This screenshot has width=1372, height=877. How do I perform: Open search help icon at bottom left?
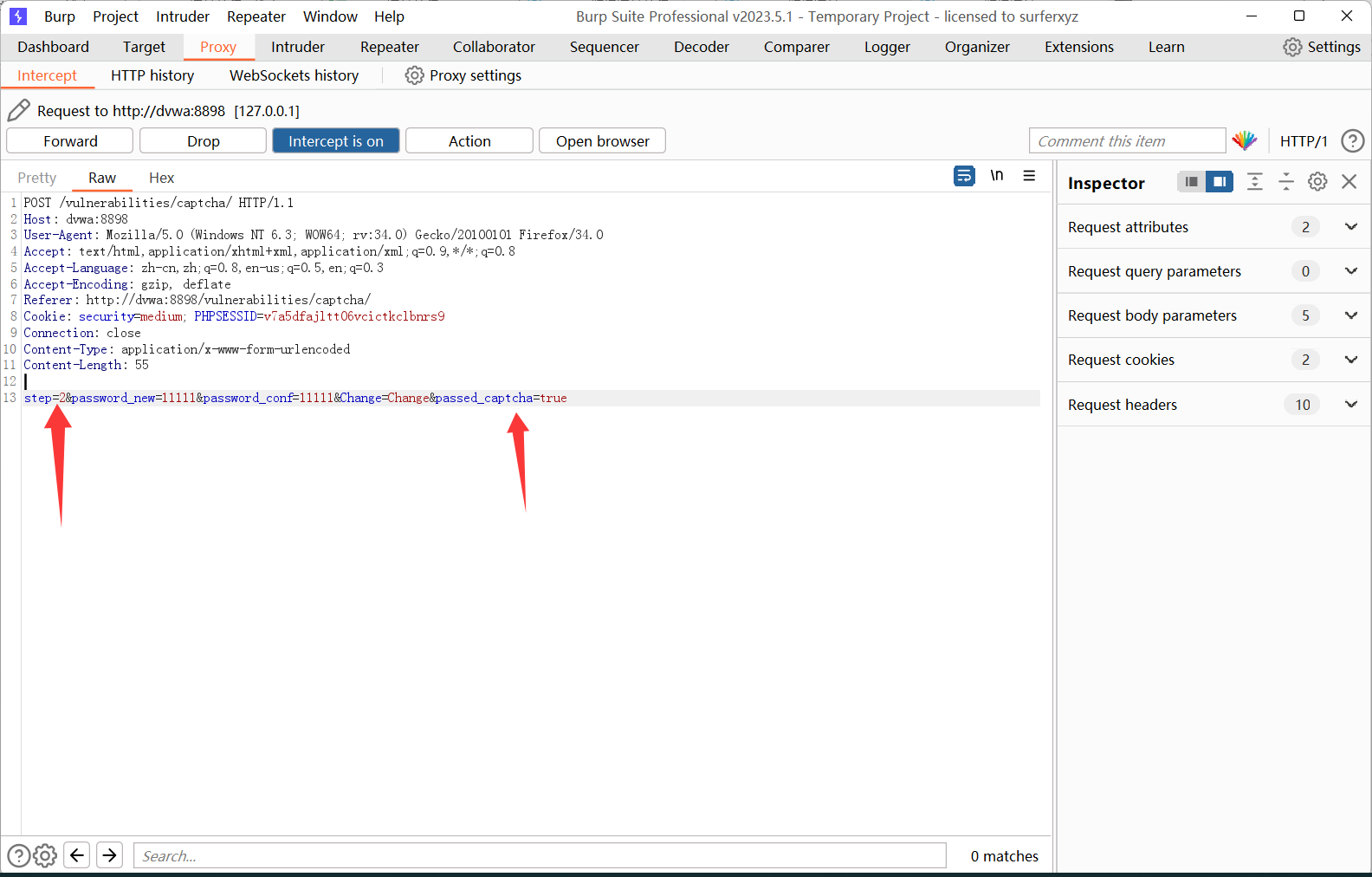18,855
